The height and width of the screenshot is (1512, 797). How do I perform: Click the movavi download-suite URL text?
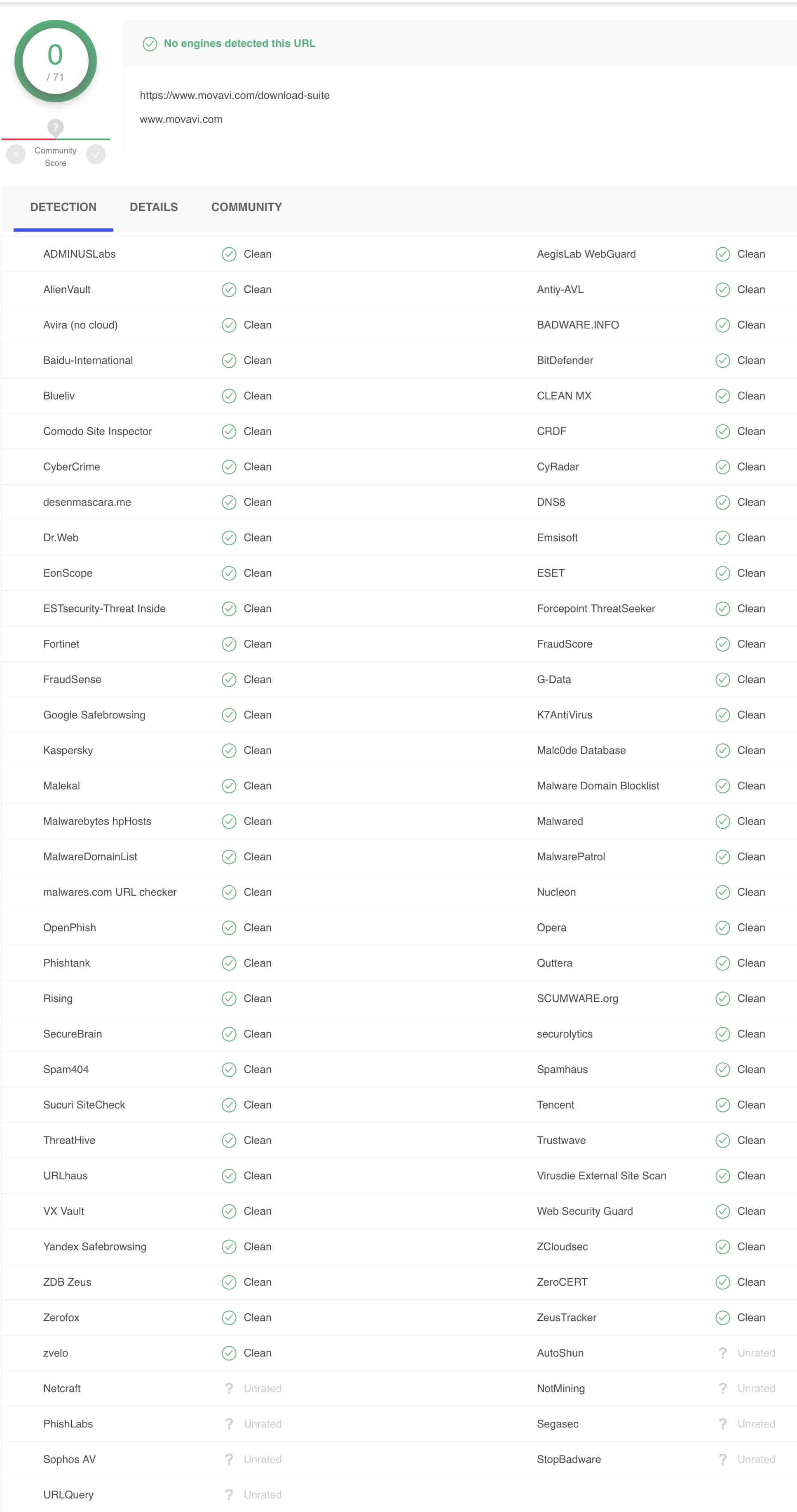pos(235,95)
